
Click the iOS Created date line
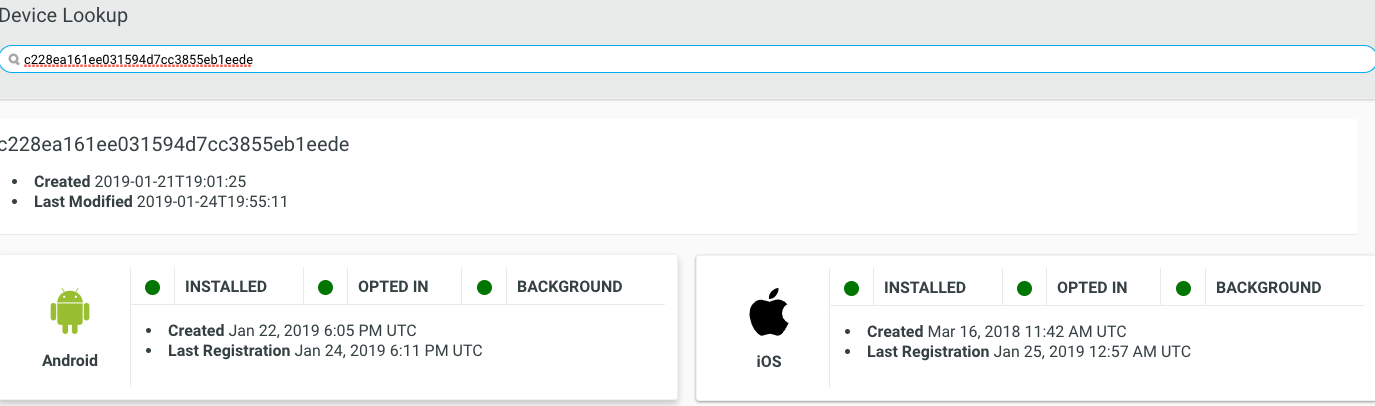point(996,332)
